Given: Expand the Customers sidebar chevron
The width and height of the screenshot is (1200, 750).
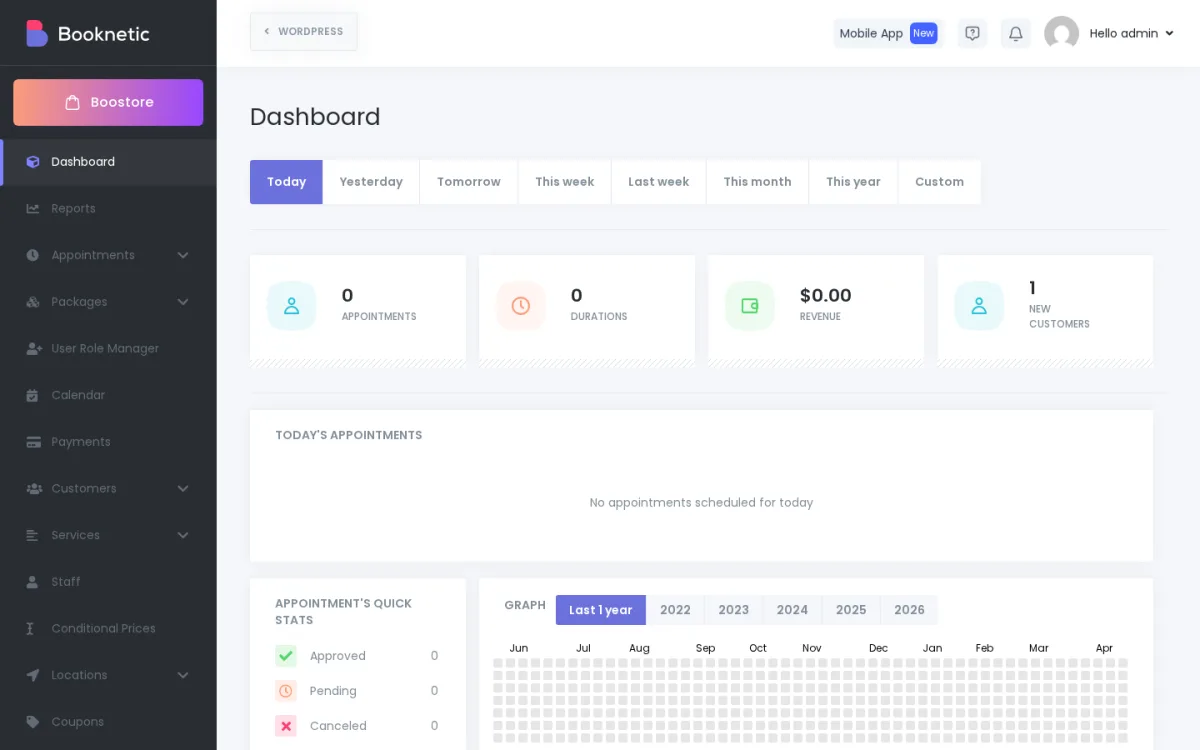Looking at the screenshot, I should [183, 489].
